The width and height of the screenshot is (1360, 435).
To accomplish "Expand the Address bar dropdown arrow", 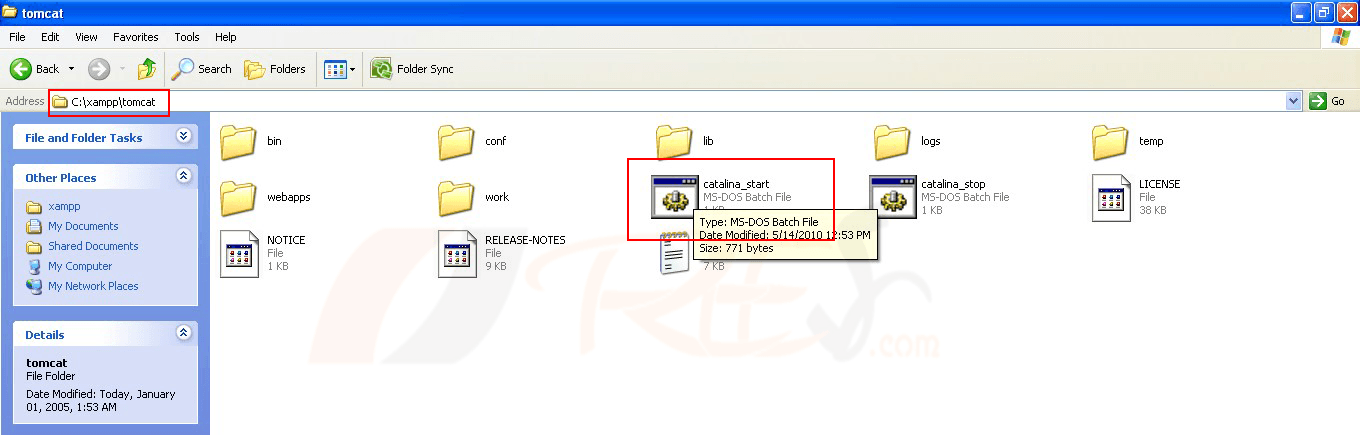I will pos(1293,101).
